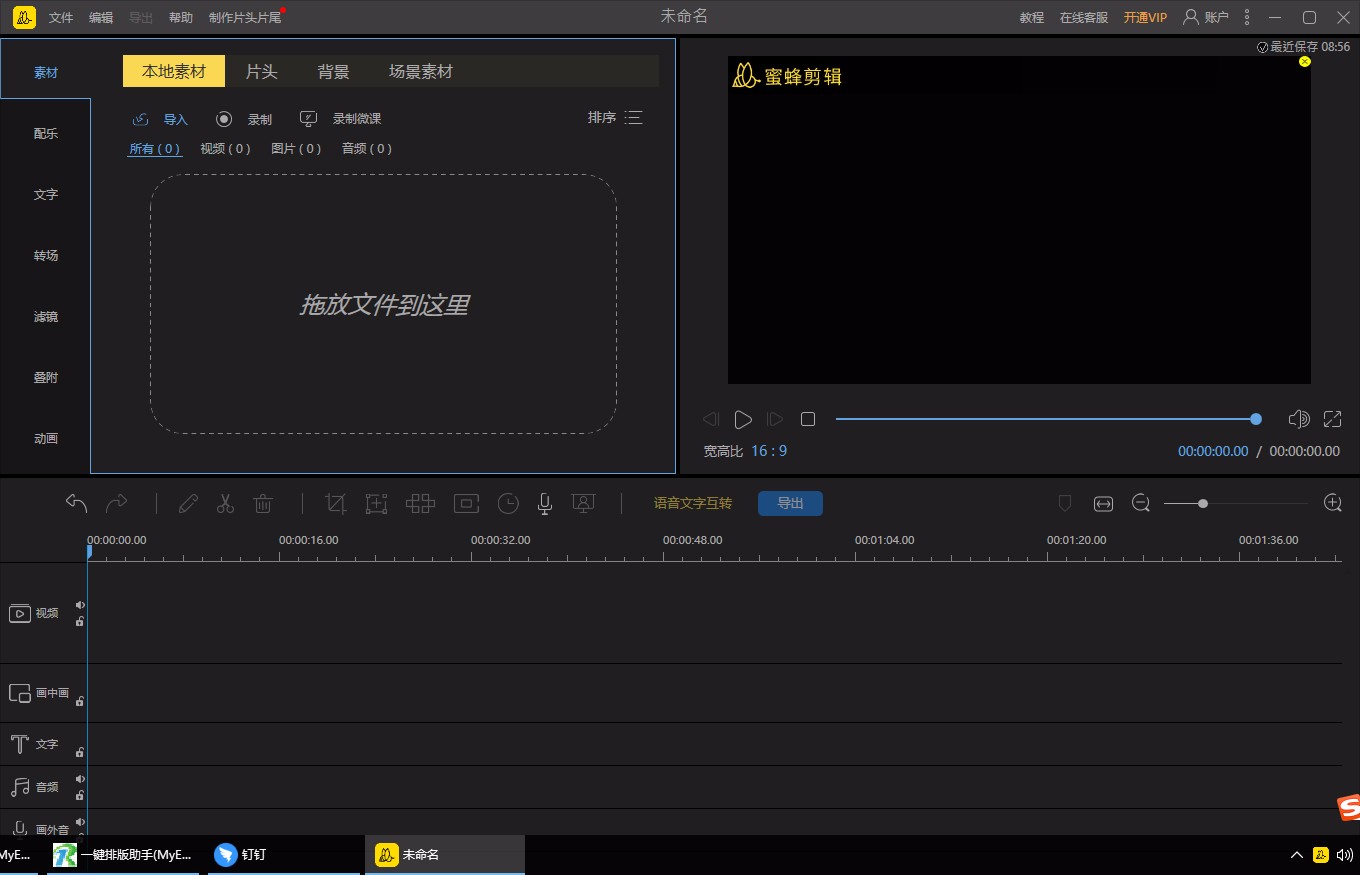Screen dimensions: 1360x875
Task: Open the 转场 transitions section
Action: (x=46, y=256)
